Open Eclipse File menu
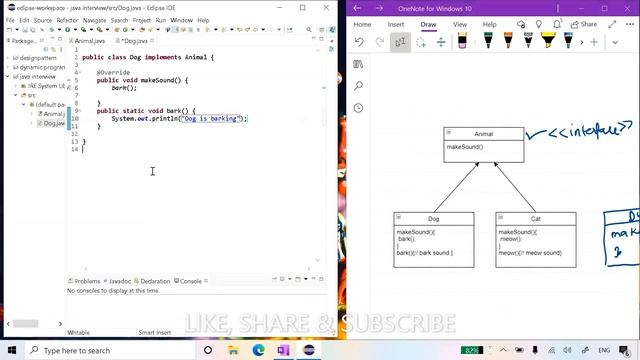640x360 pixels. [10, 20]
